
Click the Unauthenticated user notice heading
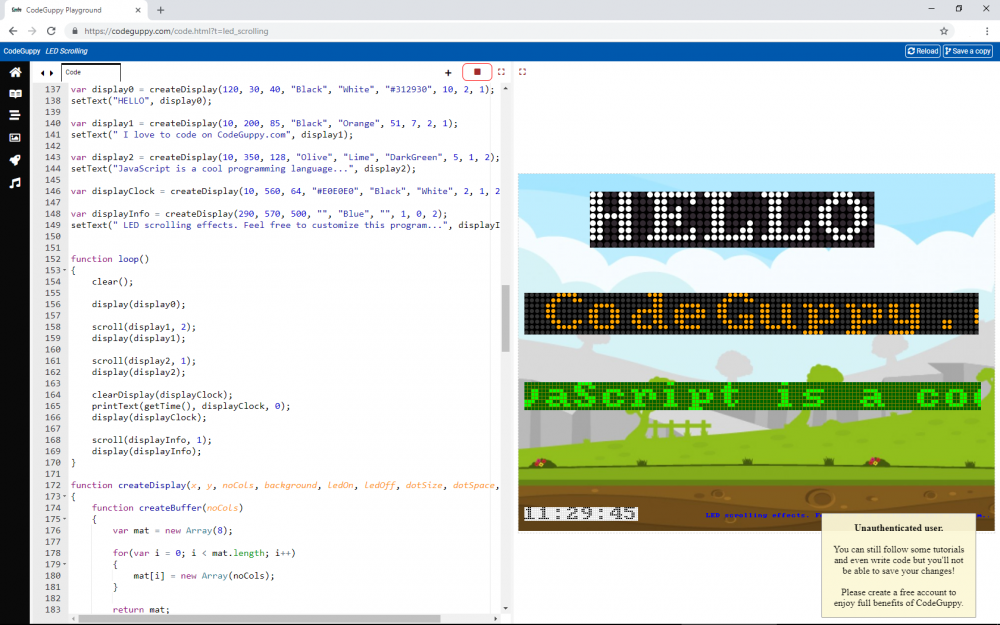[x=899, y=528]
